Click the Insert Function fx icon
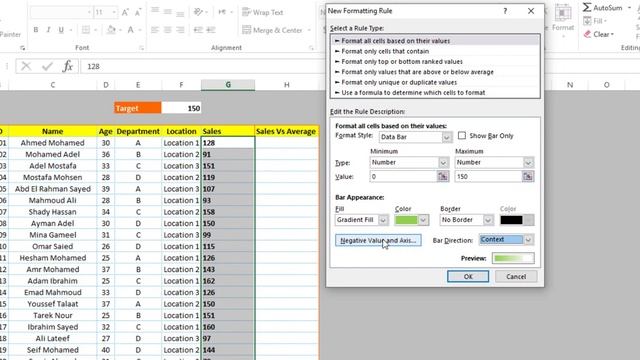Screen dimensions: 640x360 coord(68,66)
